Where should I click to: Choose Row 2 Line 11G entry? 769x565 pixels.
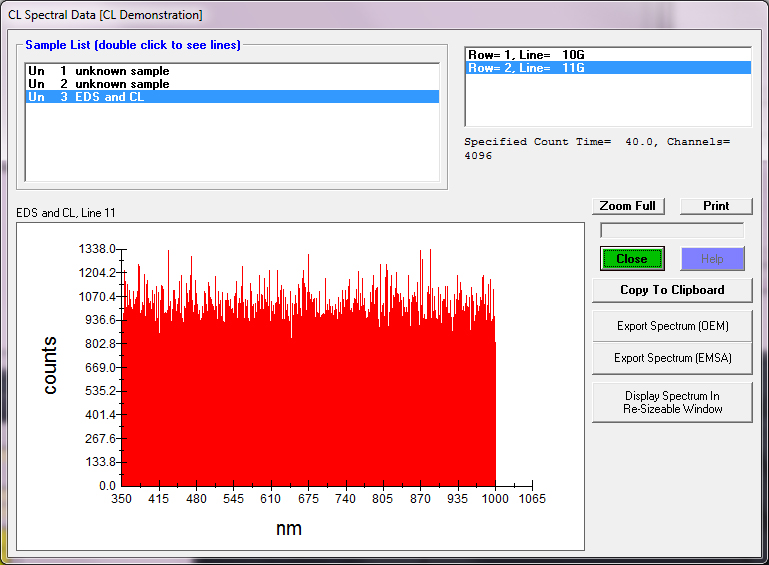pyautogui.click(x=527, y=67)
